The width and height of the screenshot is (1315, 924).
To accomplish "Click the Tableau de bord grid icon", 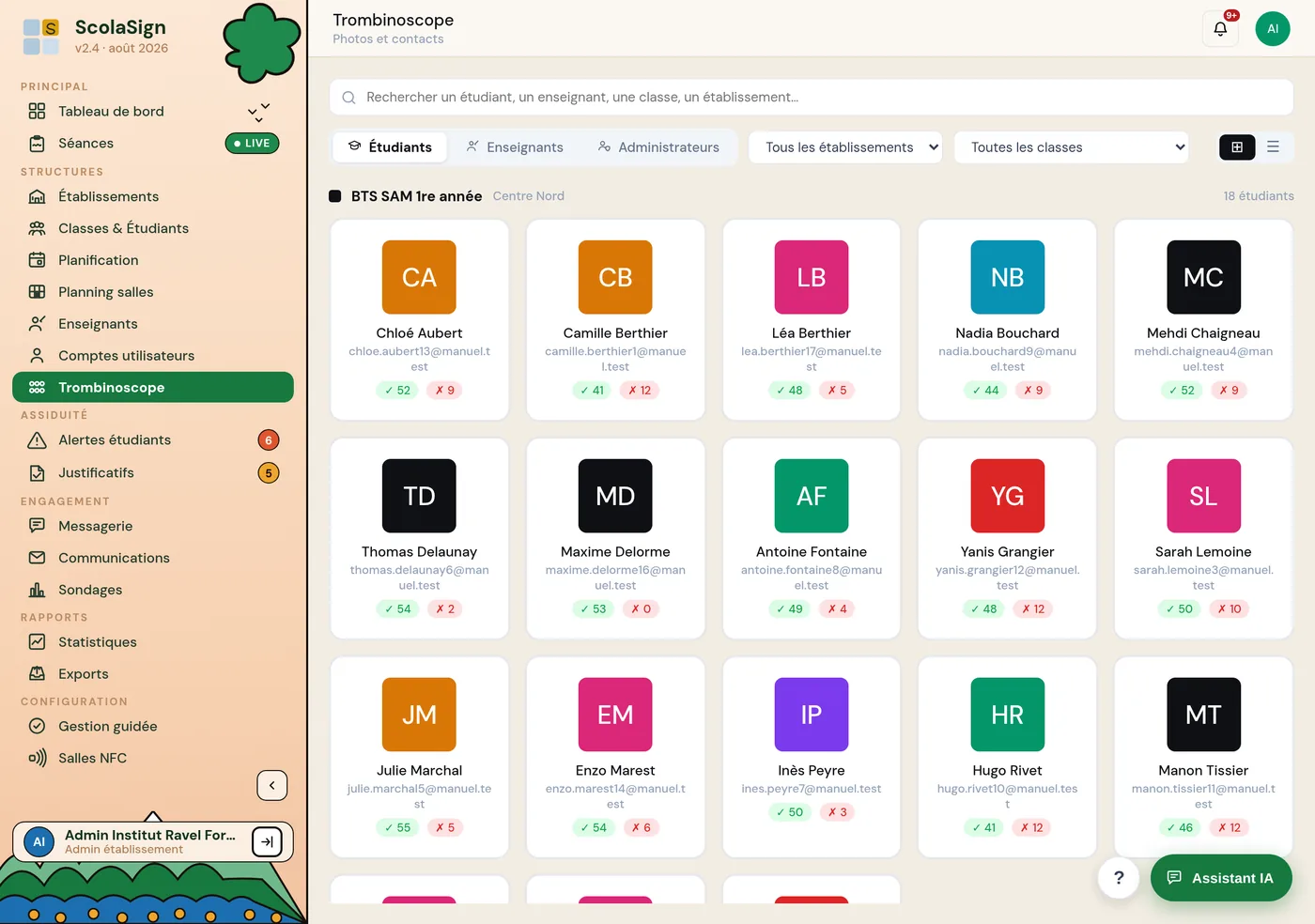I will 38,111.
